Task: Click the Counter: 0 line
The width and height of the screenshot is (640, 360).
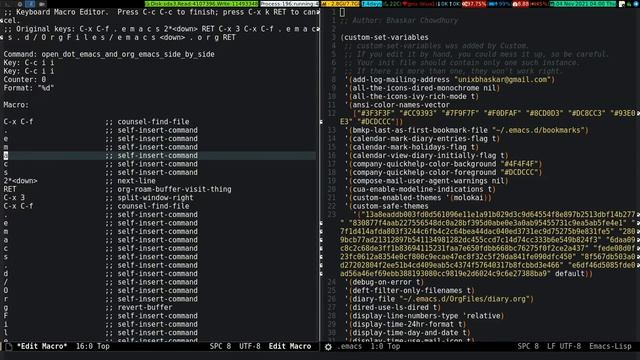Action: pos(25,80)
